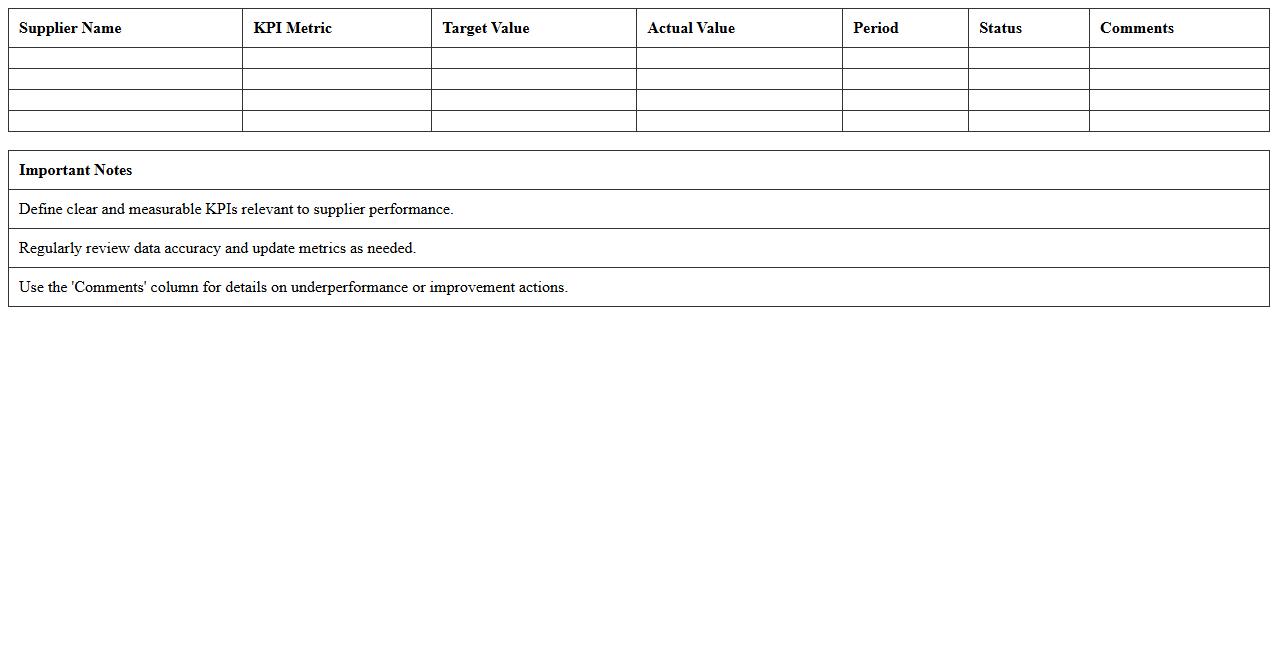1278x650 pixels.
Task: Click the Important Notes heading
Action: click(76, 170)
